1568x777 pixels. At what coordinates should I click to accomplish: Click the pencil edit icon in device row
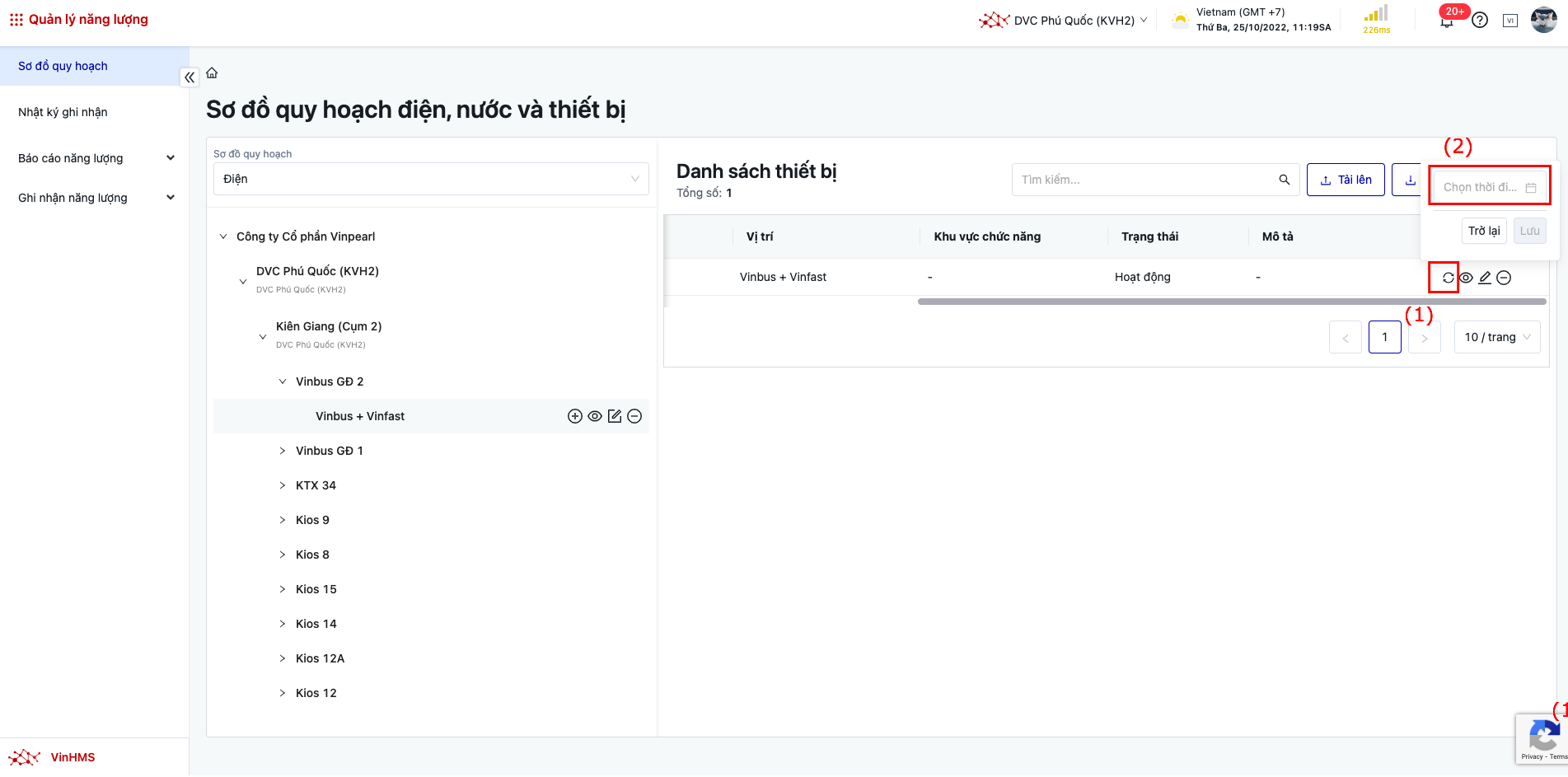(x=1485, y=278)
